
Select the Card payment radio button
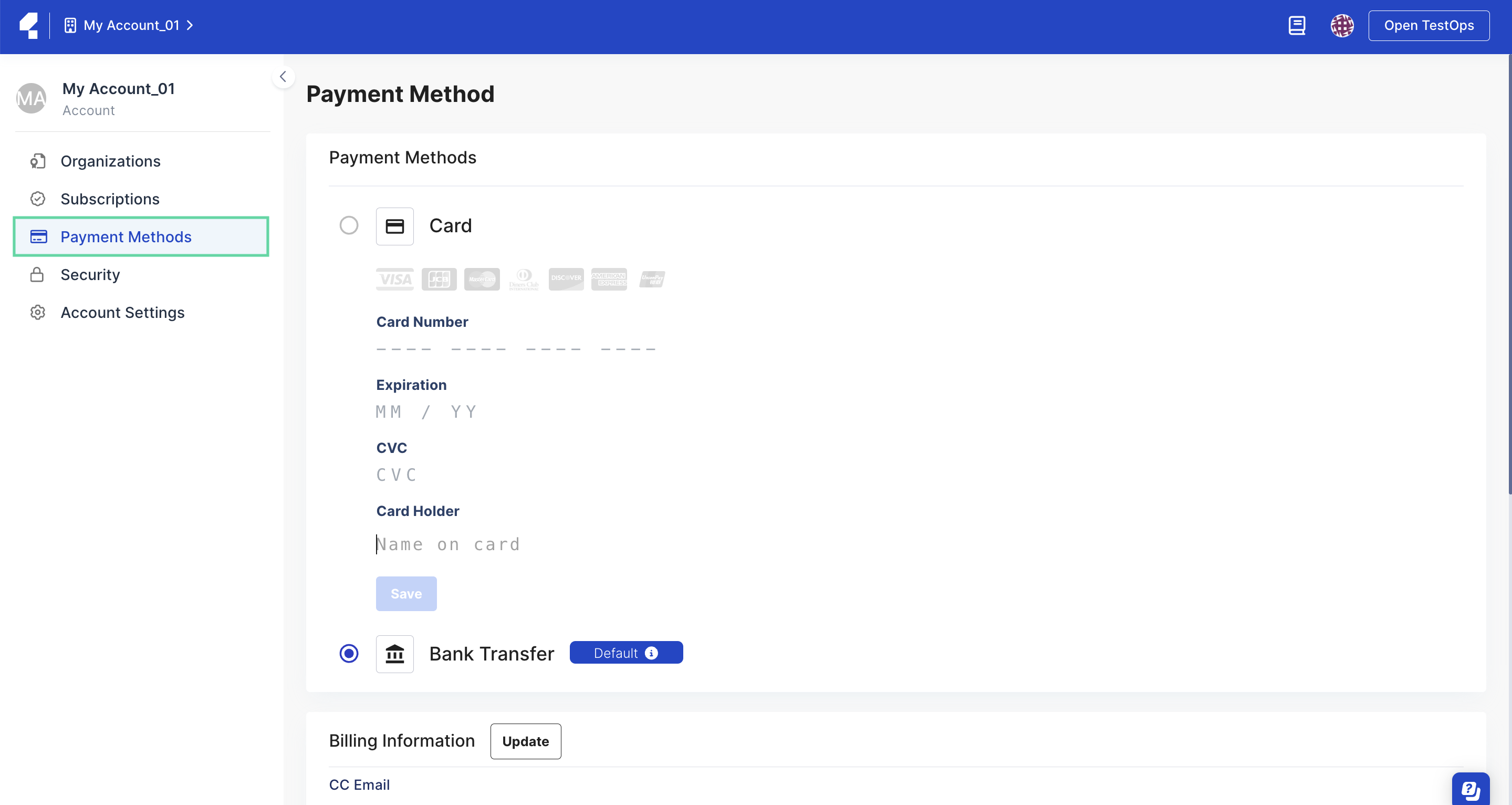[349, 225]
